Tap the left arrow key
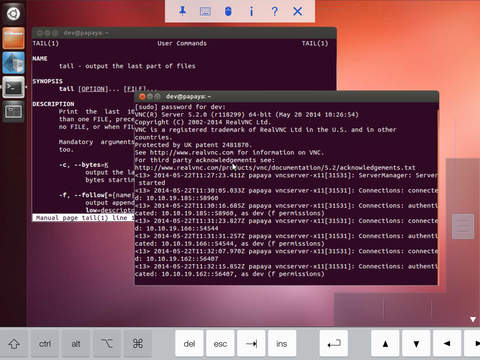 pos(447,344)
